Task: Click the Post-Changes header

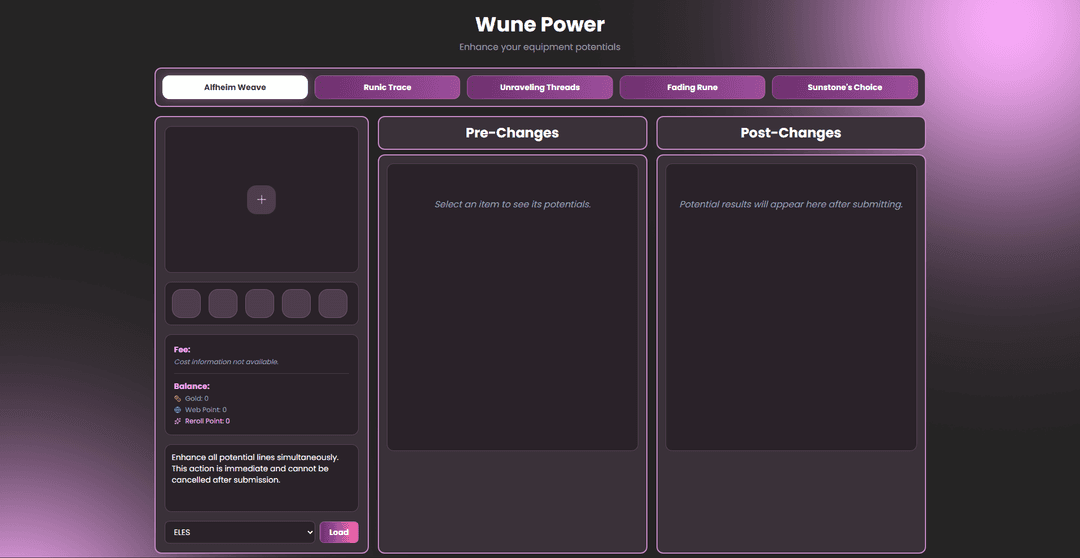Action: pyautogui.click(x=791, y=133)
